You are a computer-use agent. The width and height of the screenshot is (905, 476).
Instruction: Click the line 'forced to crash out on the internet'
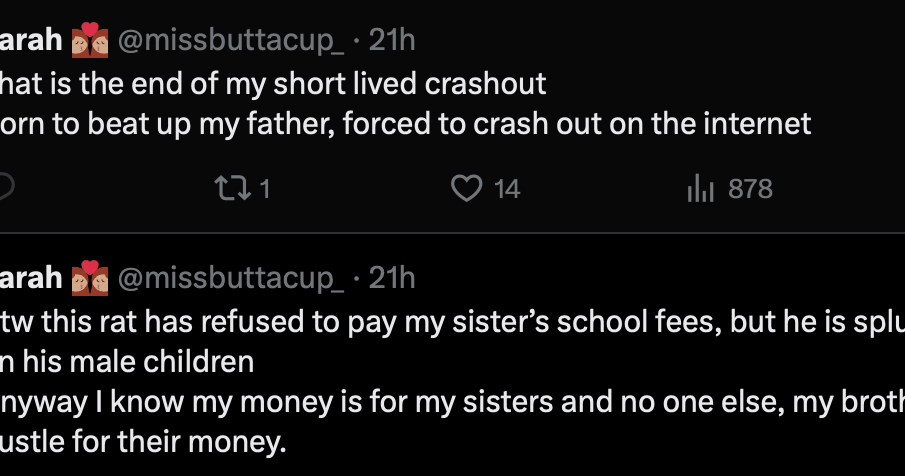pyautogui.click(x=577, y=123)
